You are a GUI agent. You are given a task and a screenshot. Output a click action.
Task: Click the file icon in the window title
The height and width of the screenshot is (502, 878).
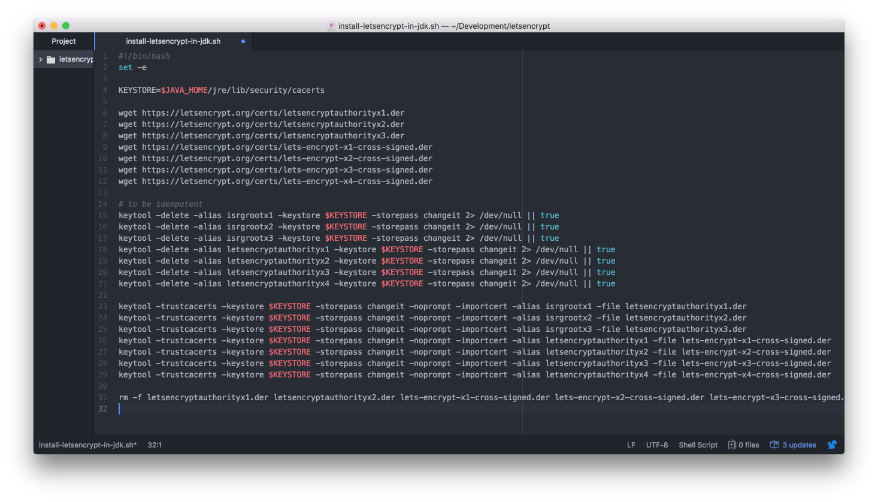click(331, 26)
